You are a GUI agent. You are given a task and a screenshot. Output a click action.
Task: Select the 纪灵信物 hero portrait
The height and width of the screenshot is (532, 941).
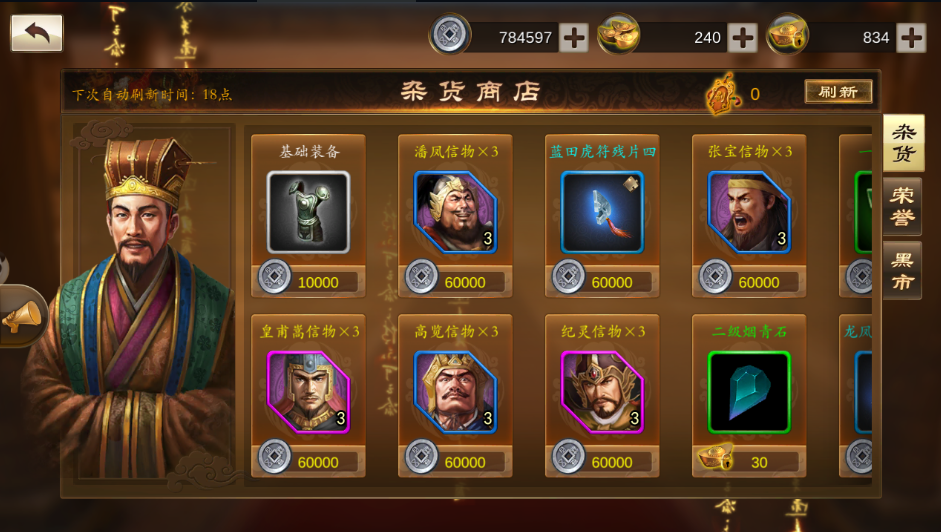tap(602, 392)
